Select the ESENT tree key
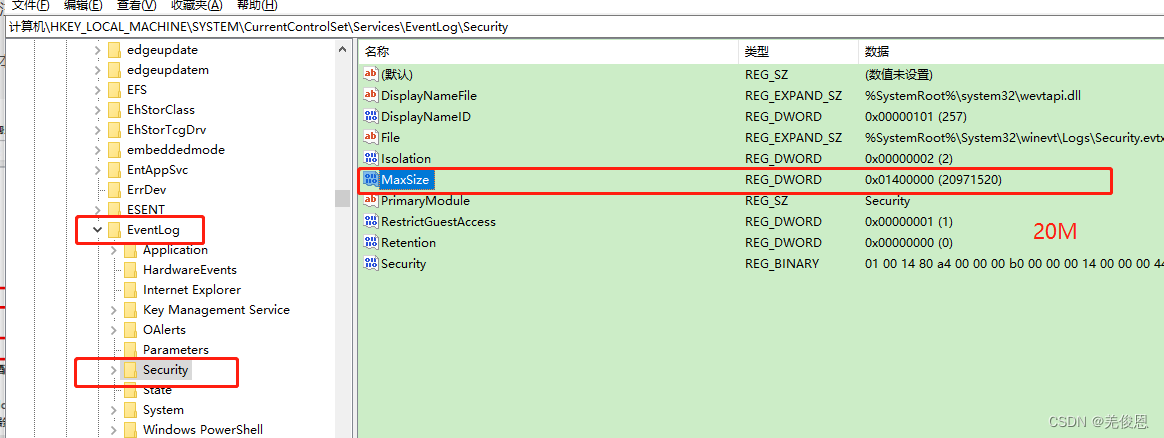Viewport: 1164px width, 438px height. pos(146,210)
